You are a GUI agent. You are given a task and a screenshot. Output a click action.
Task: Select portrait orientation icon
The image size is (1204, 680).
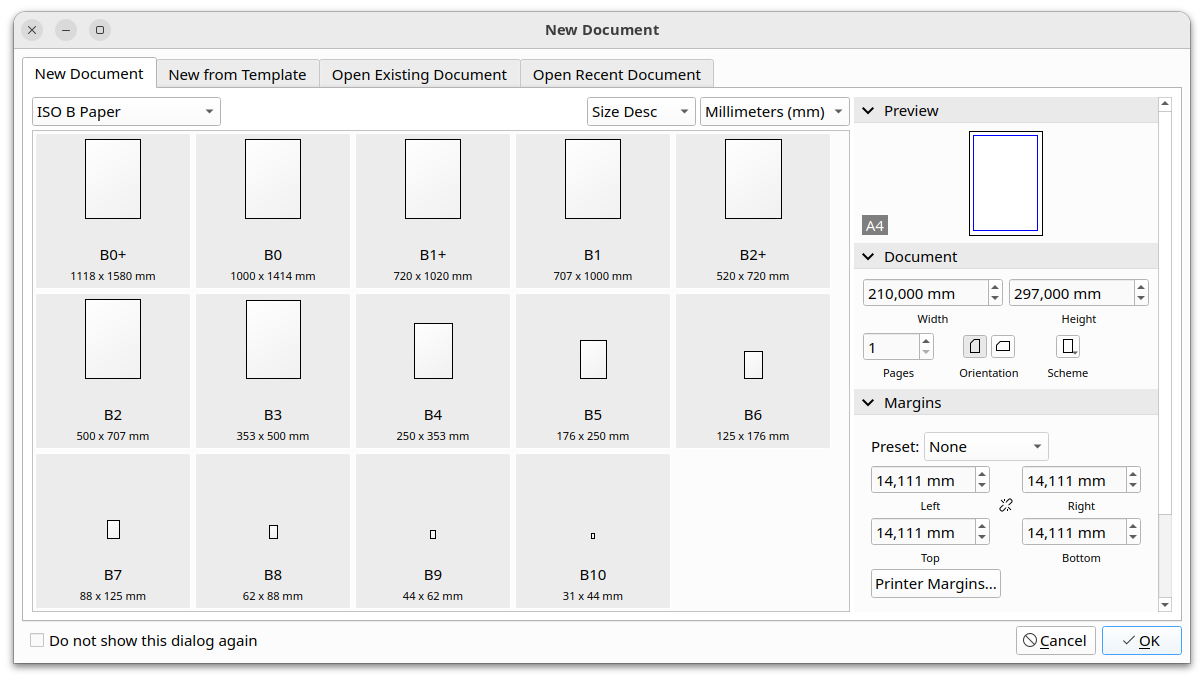tap(974, 347)
